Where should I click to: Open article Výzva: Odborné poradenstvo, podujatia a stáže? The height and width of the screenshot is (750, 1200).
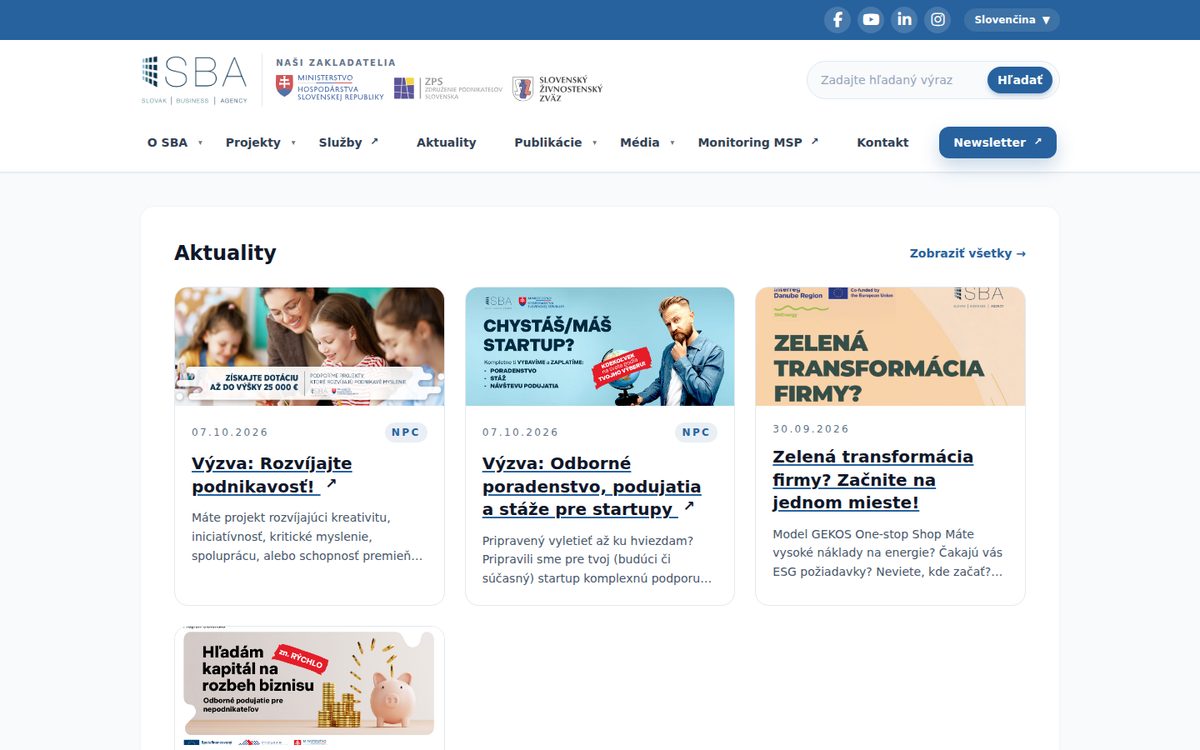pyautogui.click(x=591, y=486)
